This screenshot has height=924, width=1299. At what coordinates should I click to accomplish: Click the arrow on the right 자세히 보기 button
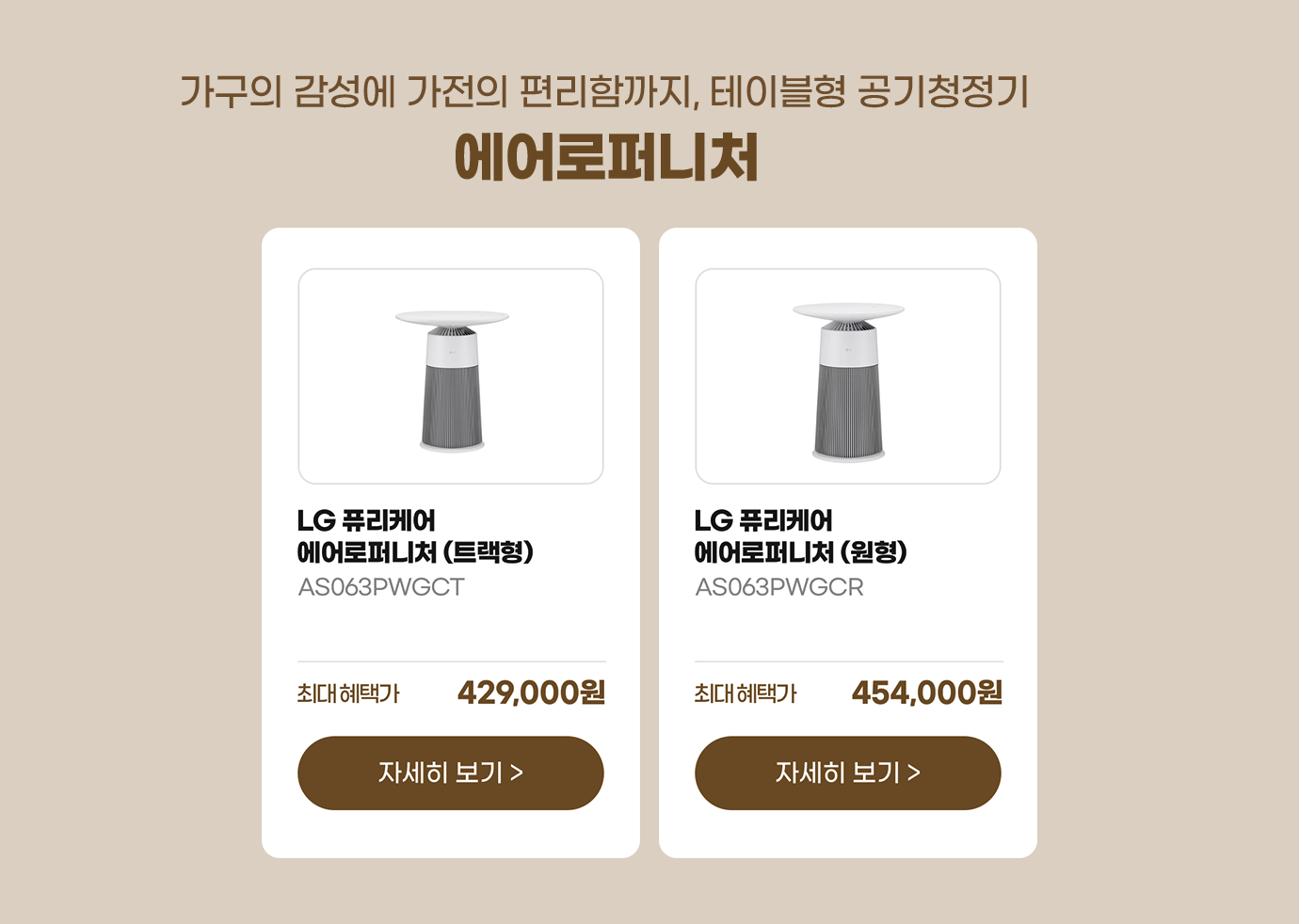point(914,773)
